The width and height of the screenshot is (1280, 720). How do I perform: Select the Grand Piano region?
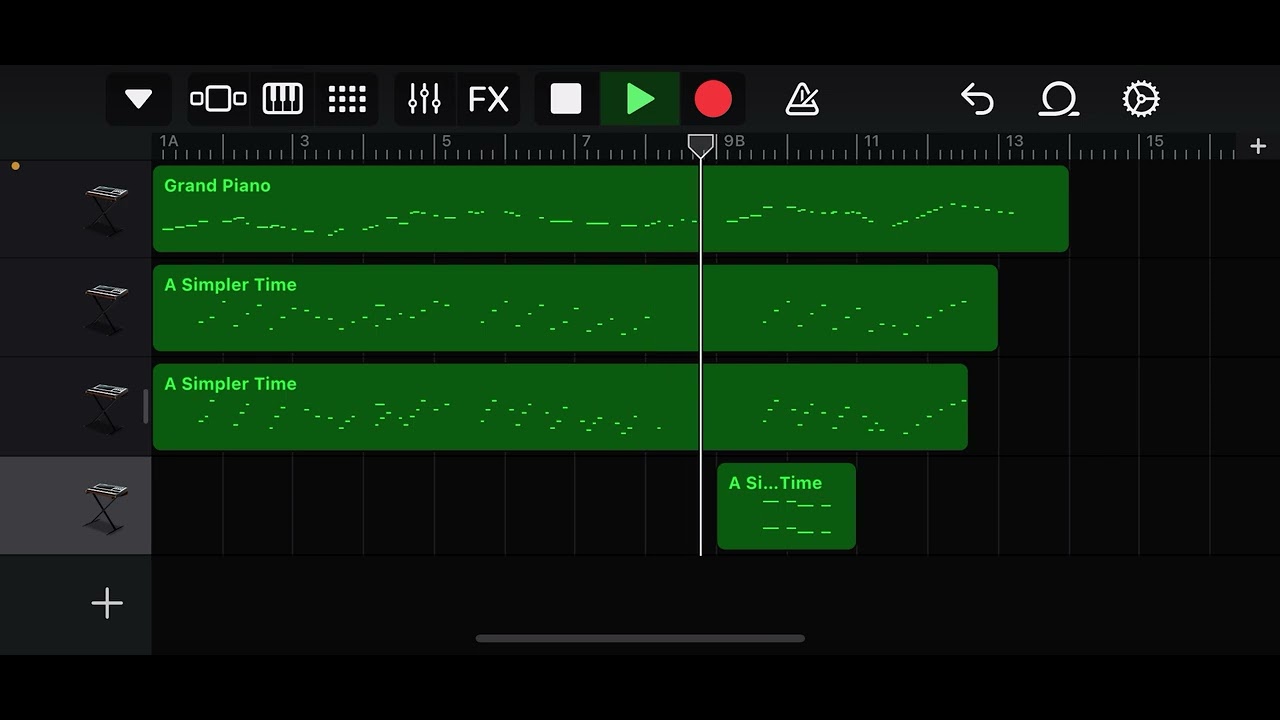tap(610, 208)
